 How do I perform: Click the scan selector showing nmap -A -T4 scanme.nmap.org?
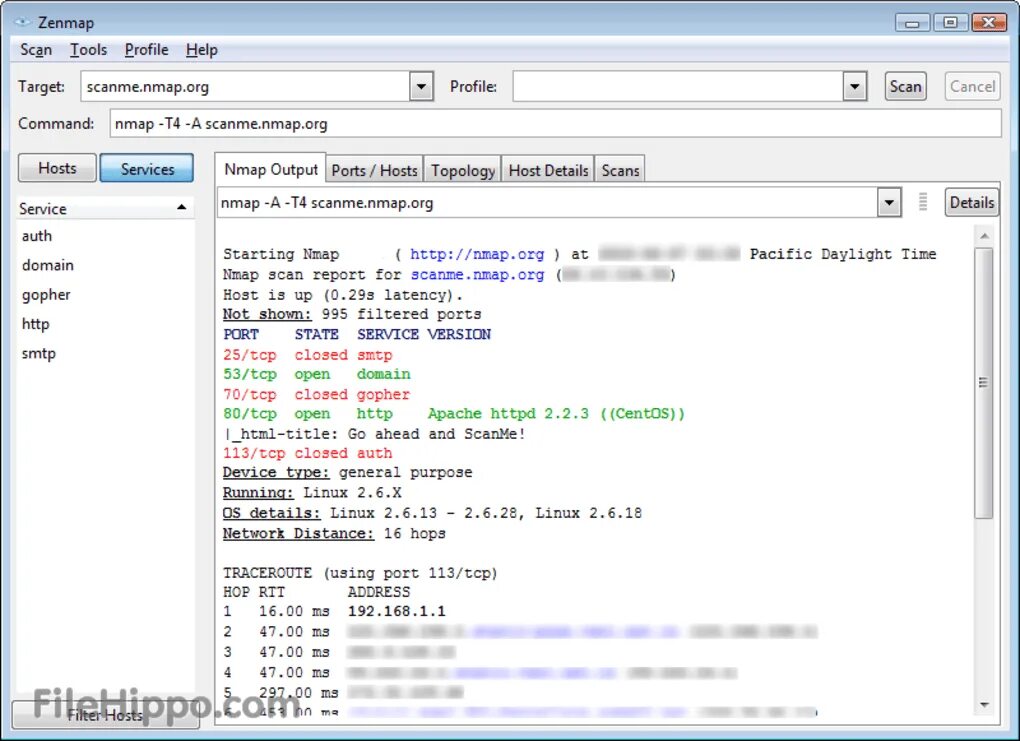point(547,202)
